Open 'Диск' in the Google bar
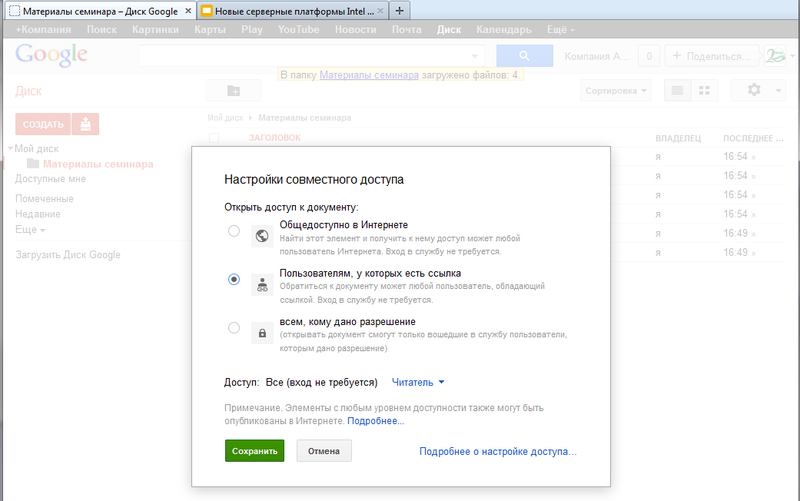 pyautogui.click(x=449, y=30)
